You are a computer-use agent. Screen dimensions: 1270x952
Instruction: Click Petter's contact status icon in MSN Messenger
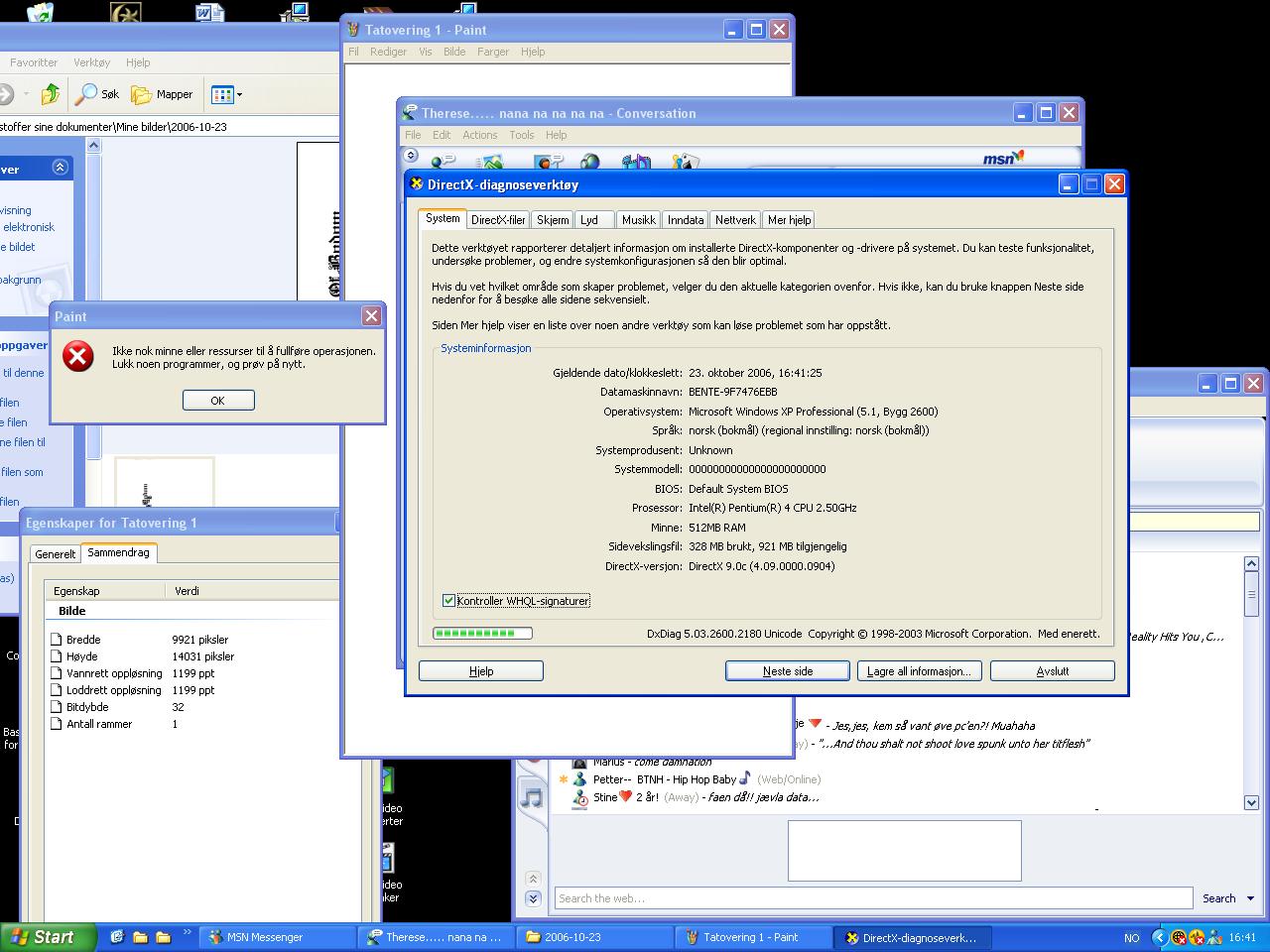tap(579, 779)
